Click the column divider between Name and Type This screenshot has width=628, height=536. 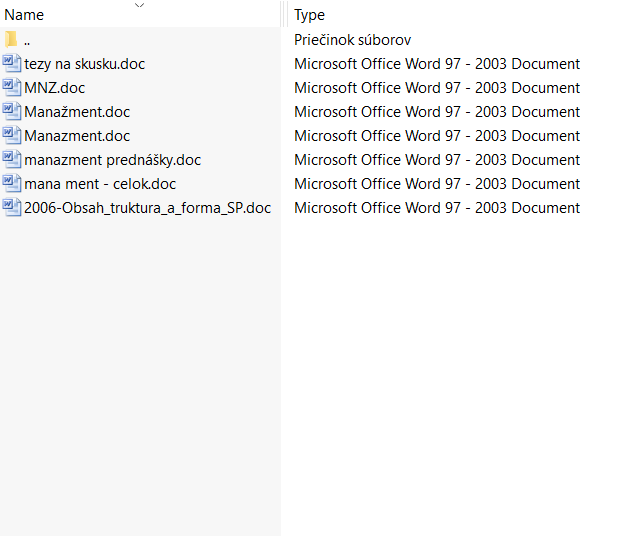point(284,14)
